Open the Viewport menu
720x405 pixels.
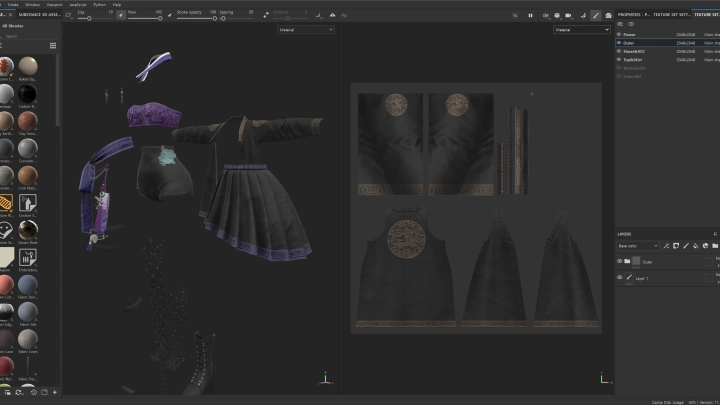54,5
